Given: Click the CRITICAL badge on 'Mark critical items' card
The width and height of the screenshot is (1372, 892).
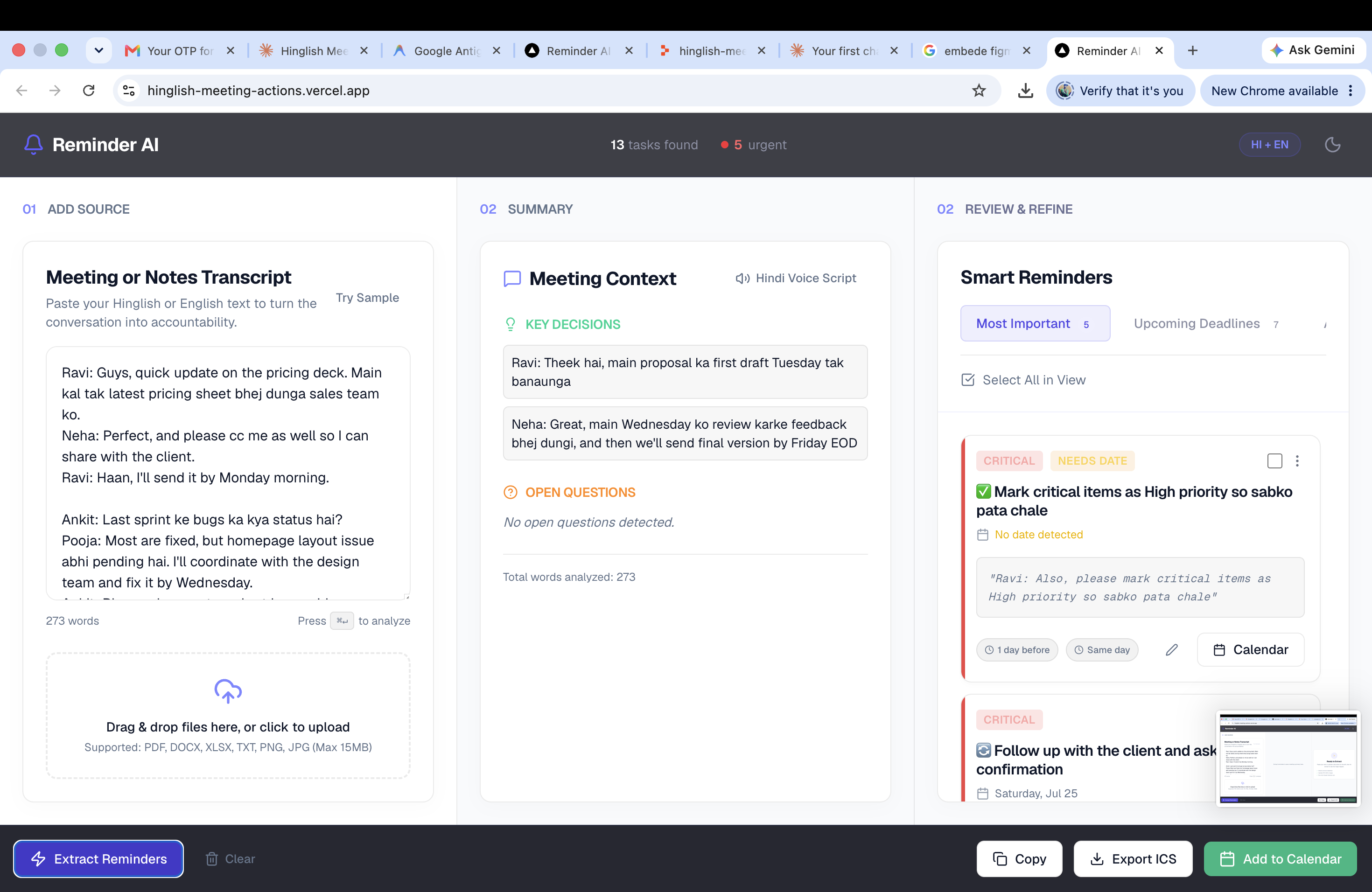Looking at the screenshot, I should pos(1009,461).
